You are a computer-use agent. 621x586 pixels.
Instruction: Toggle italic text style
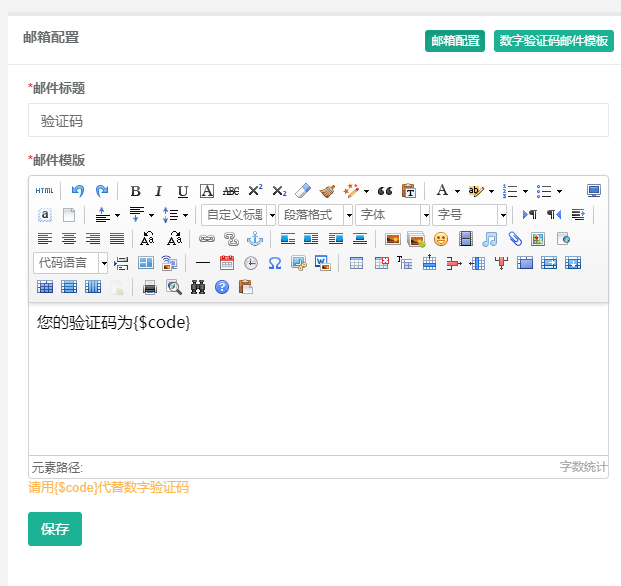[158, 191]
